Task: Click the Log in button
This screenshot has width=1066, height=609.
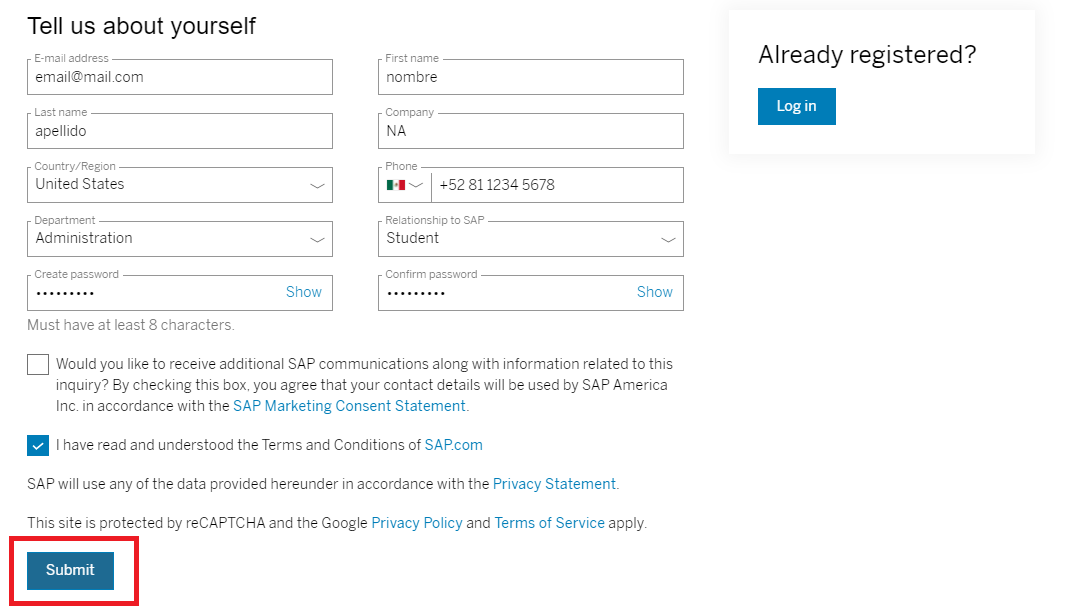Action: 796,107
